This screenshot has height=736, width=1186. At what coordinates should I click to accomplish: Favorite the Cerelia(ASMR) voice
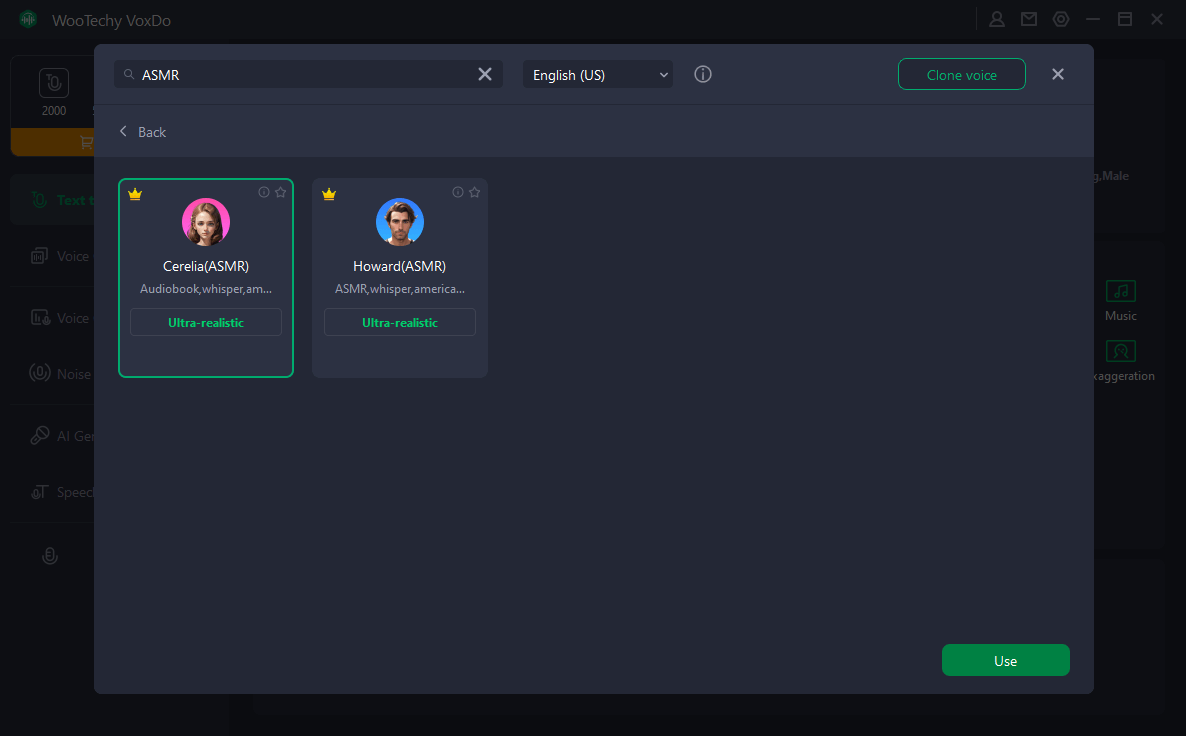(281, 192)
